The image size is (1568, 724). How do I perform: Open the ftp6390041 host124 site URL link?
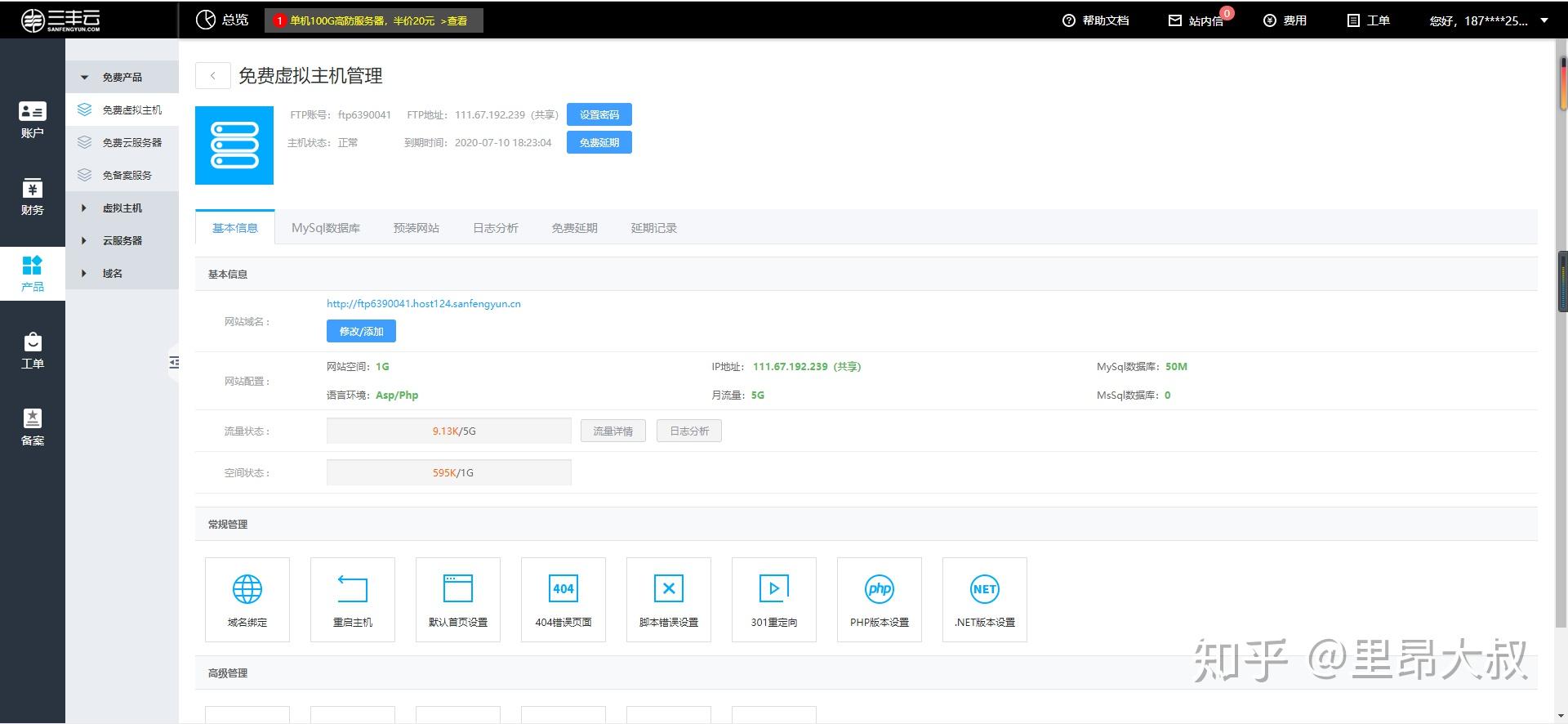point(424,303)
